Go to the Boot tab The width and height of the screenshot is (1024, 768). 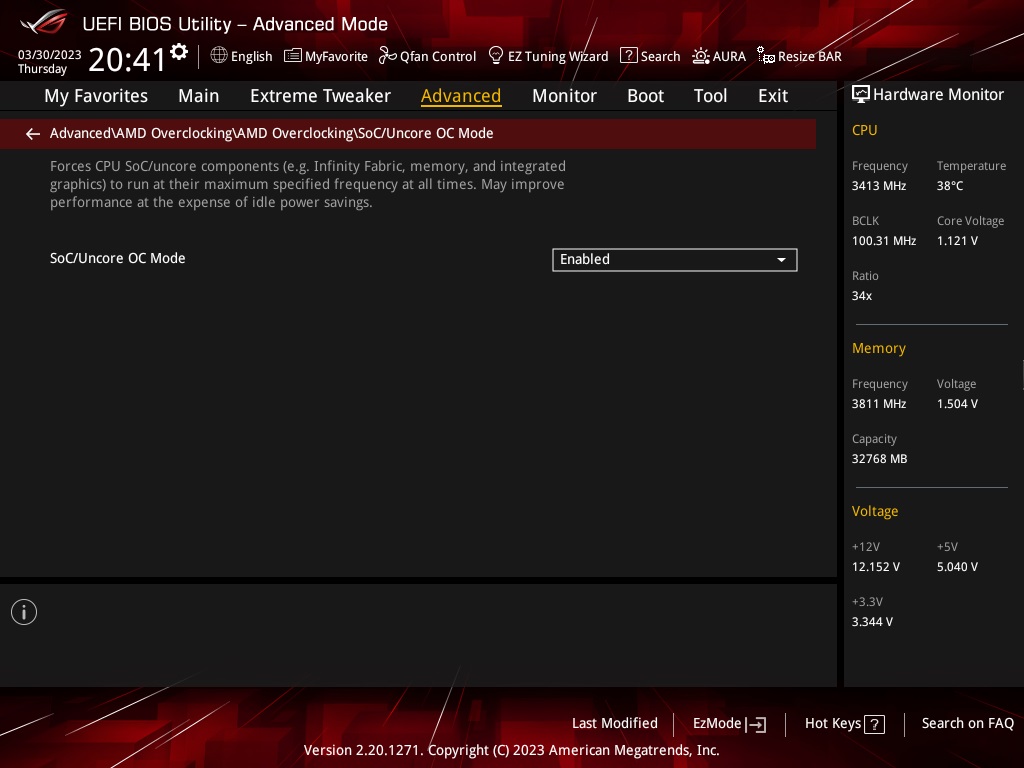[645, 96]
